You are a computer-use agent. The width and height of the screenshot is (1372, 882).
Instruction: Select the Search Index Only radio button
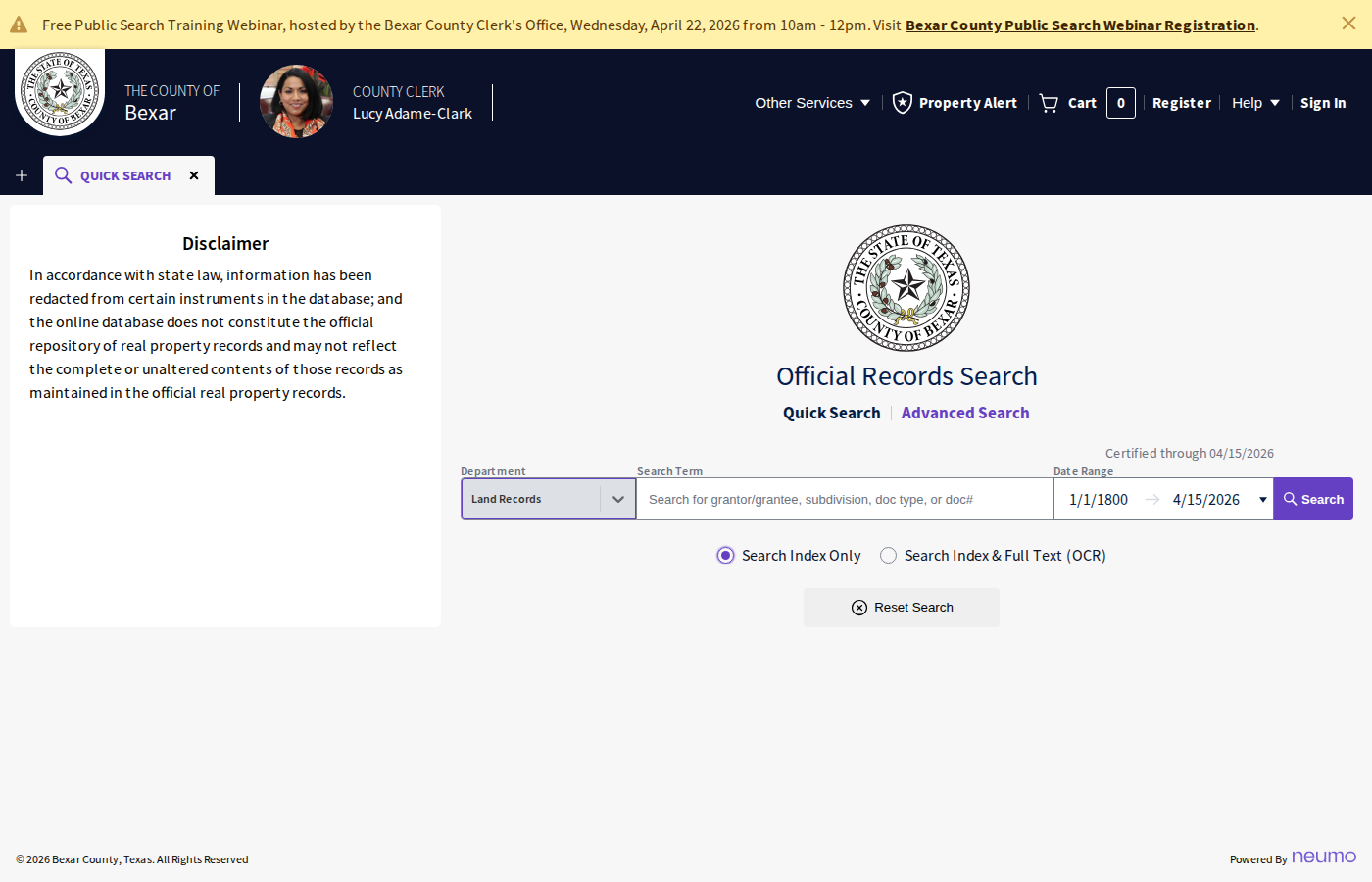(725, 555)
